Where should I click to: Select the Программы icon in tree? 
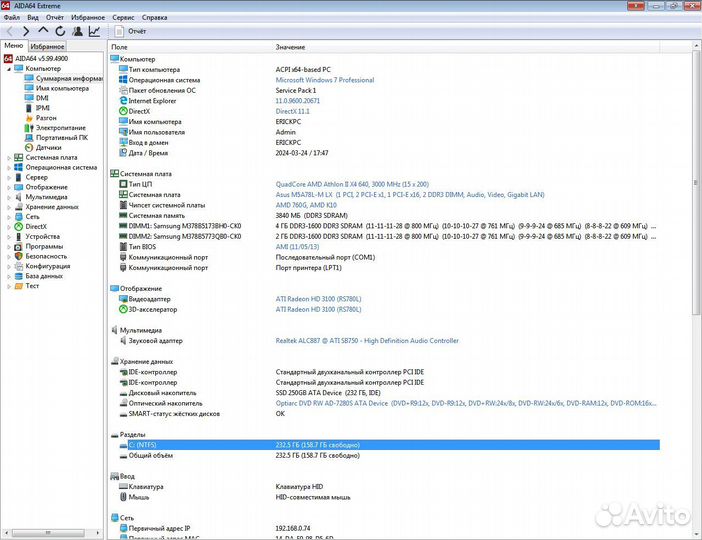[18, 246]
